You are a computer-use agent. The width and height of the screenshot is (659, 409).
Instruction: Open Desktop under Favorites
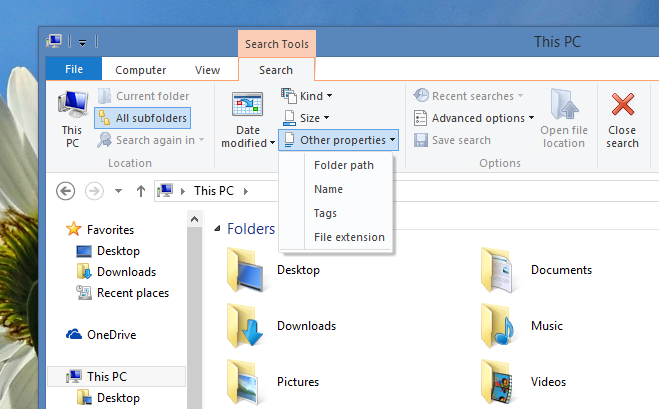click(108, 251)
